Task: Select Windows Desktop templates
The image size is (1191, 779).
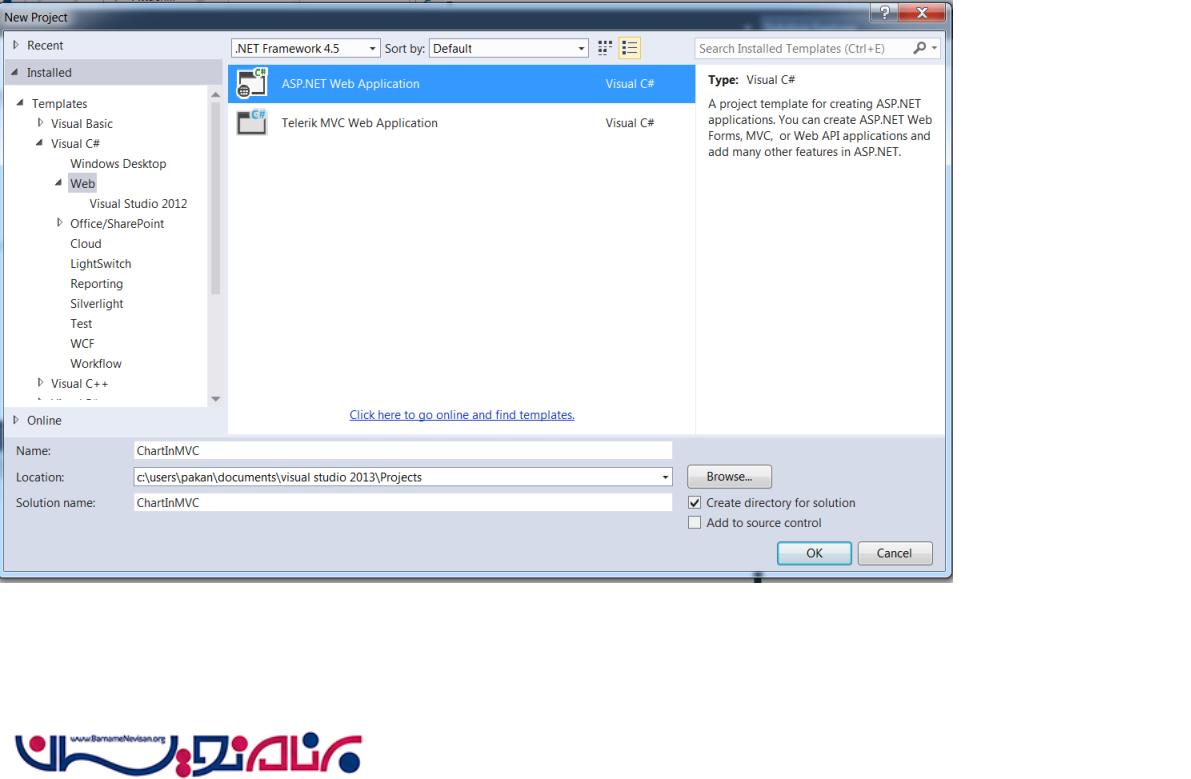Action: 118,163
